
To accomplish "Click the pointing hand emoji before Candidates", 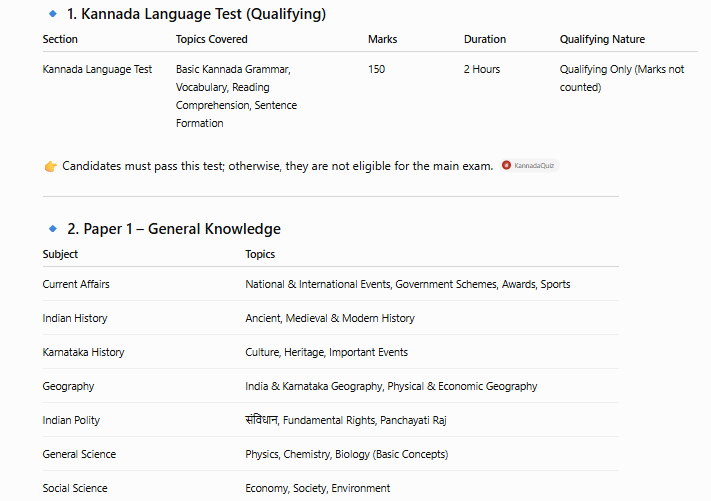I will coord(50,166).
